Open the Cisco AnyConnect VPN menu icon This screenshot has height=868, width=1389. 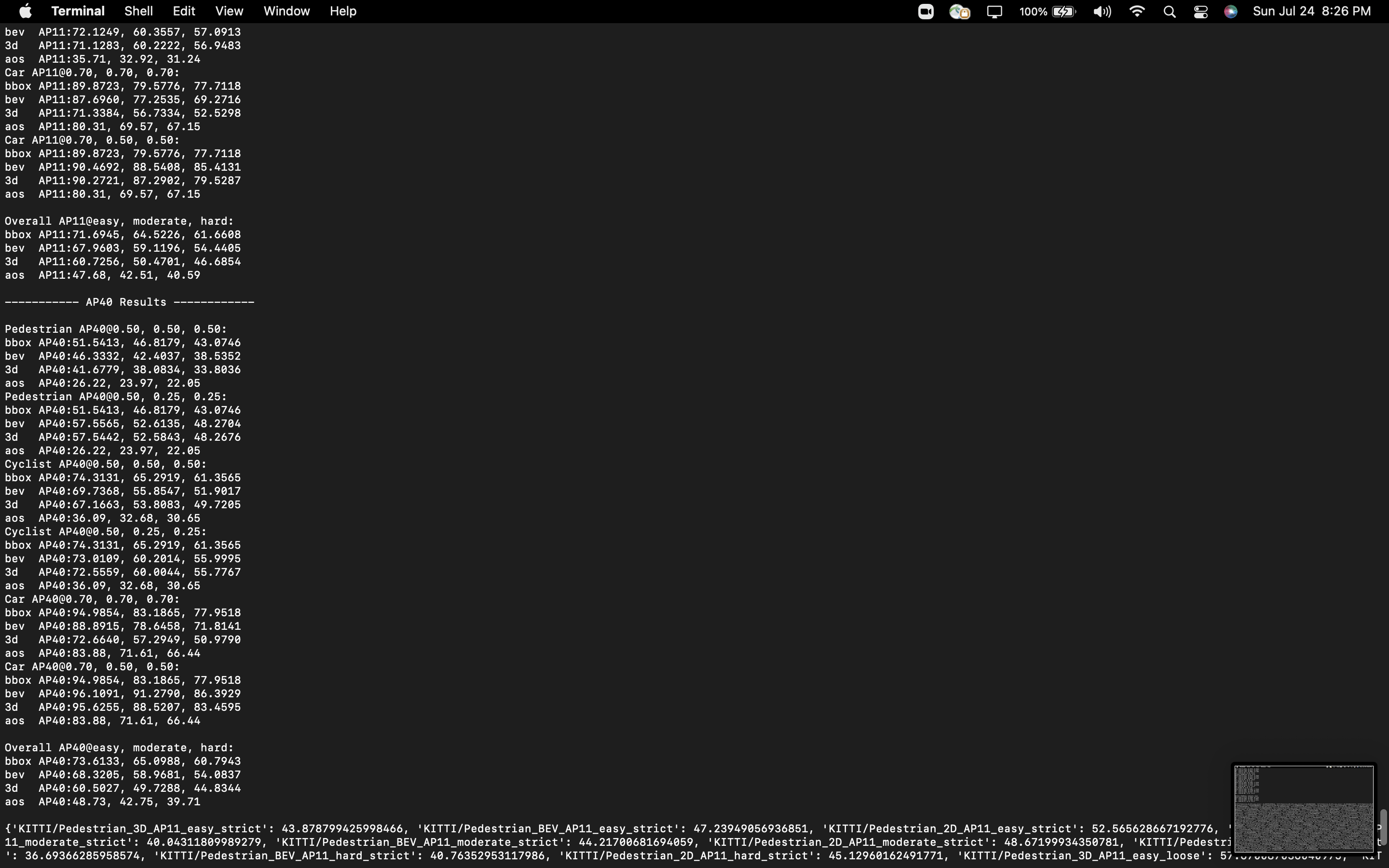[x=959, y=11]
